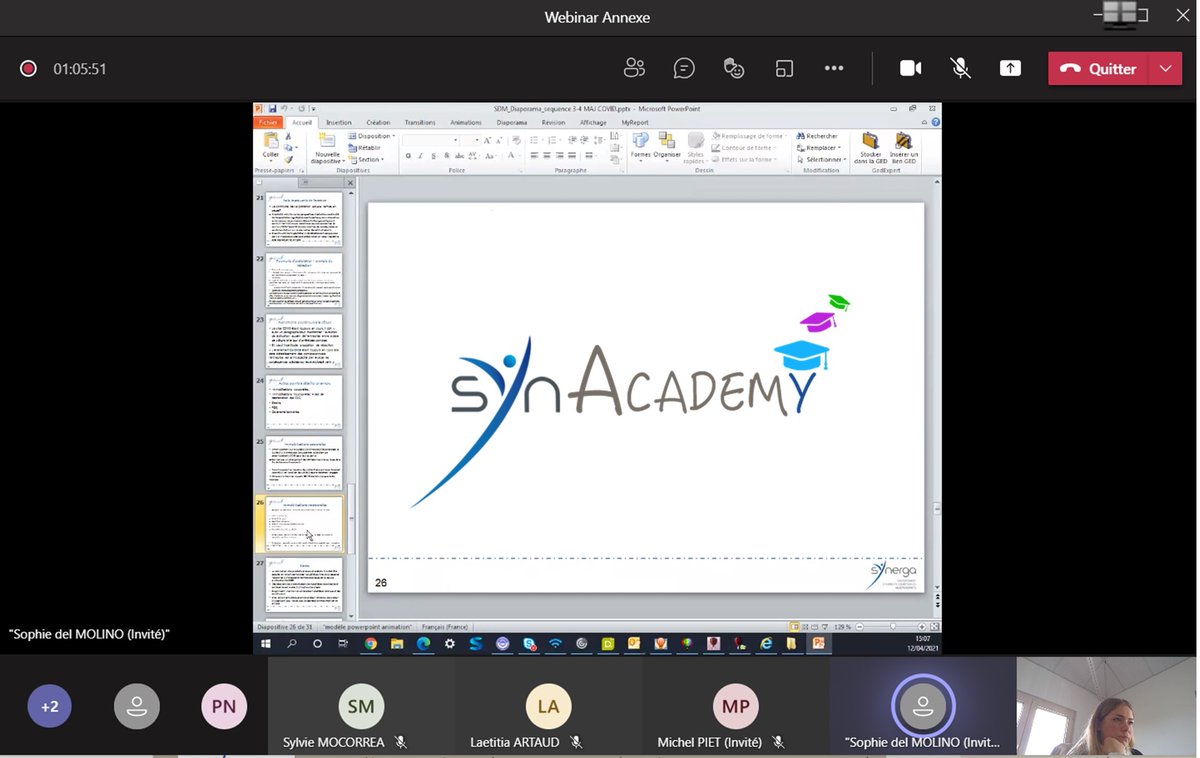Select the PN participant avatar
This screenshot has width=1200, height=758.
point(224,706)
